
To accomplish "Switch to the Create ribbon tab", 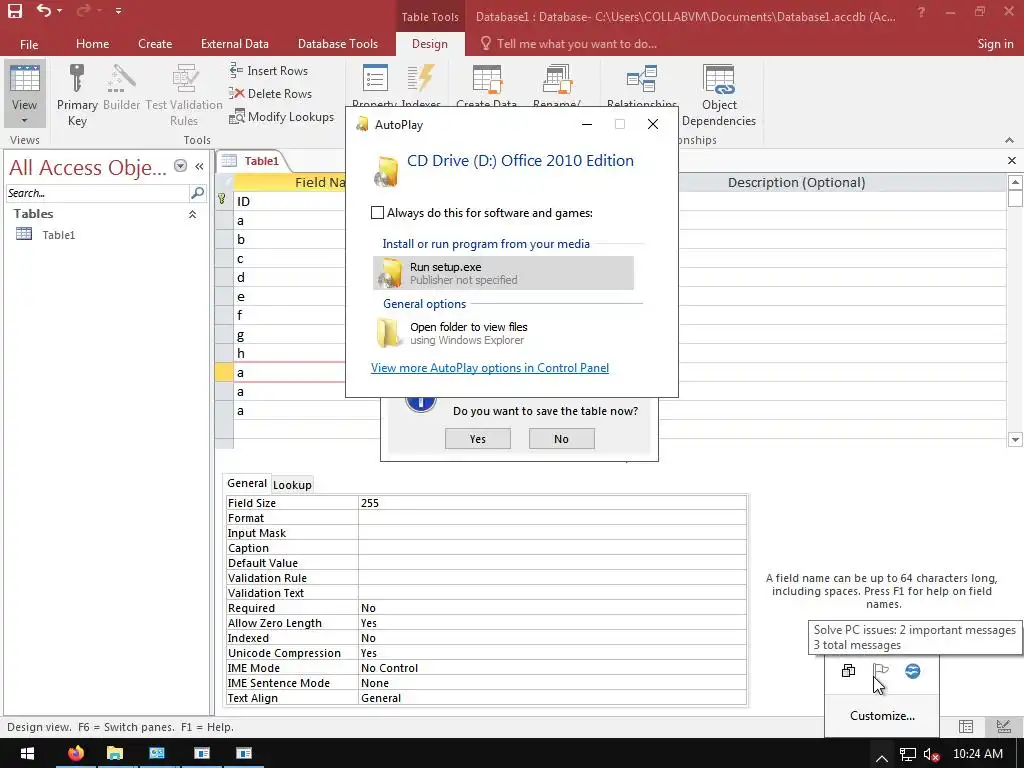I will (x=155, y=44).
